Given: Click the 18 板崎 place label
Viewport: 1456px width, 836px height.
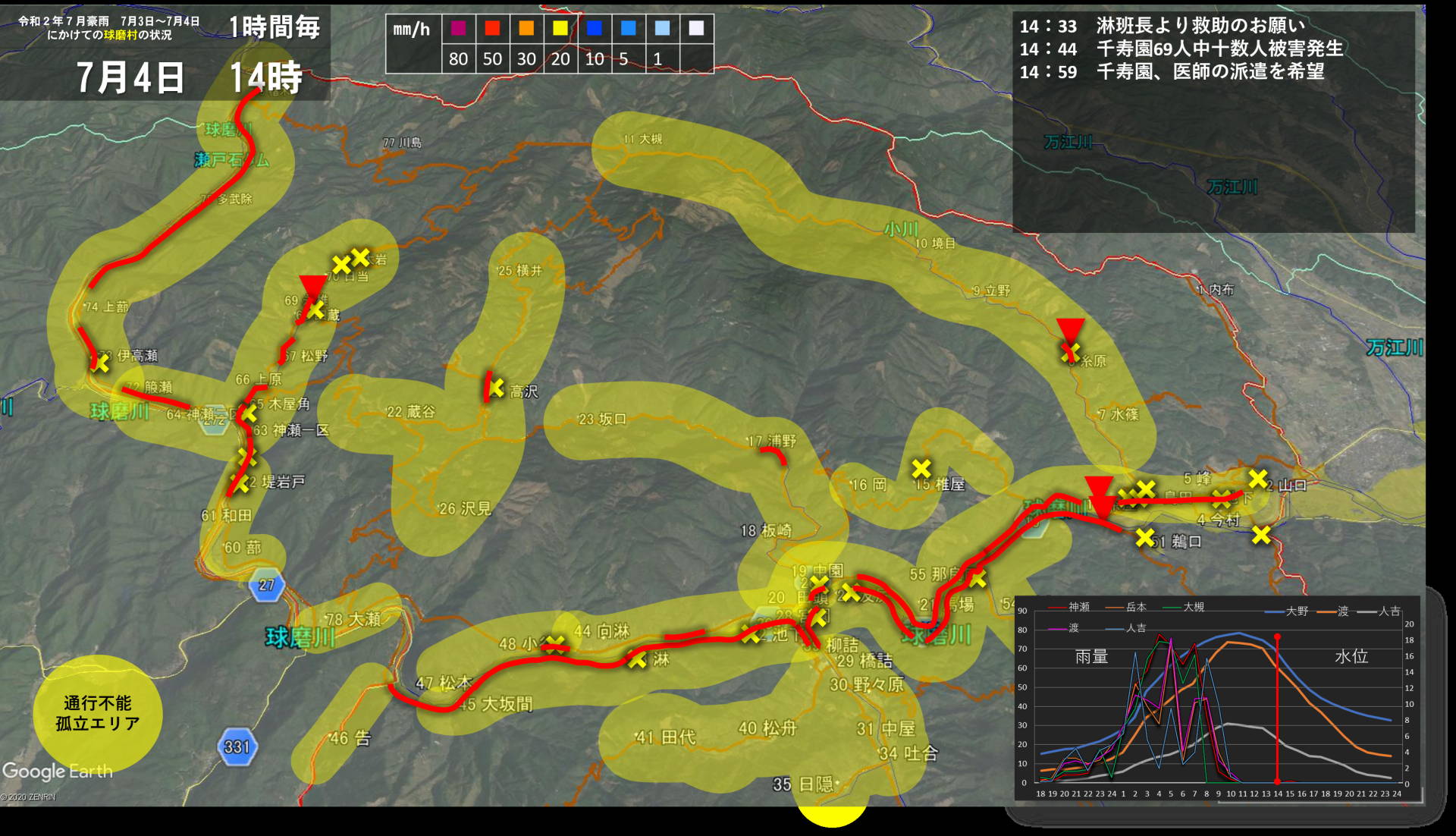Looking at the screenshot, I should [x=766, y=530].
